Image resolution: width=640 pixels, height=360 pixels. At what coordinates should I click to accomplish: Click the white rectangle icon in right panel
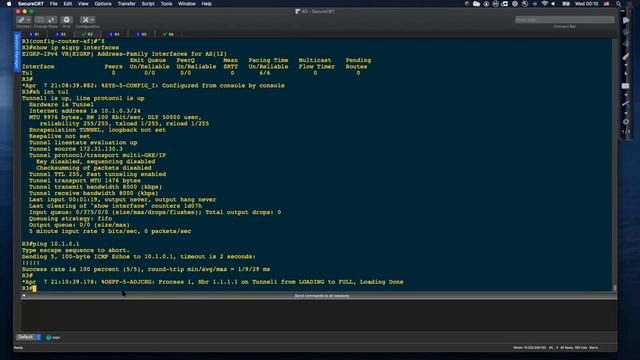625,86
